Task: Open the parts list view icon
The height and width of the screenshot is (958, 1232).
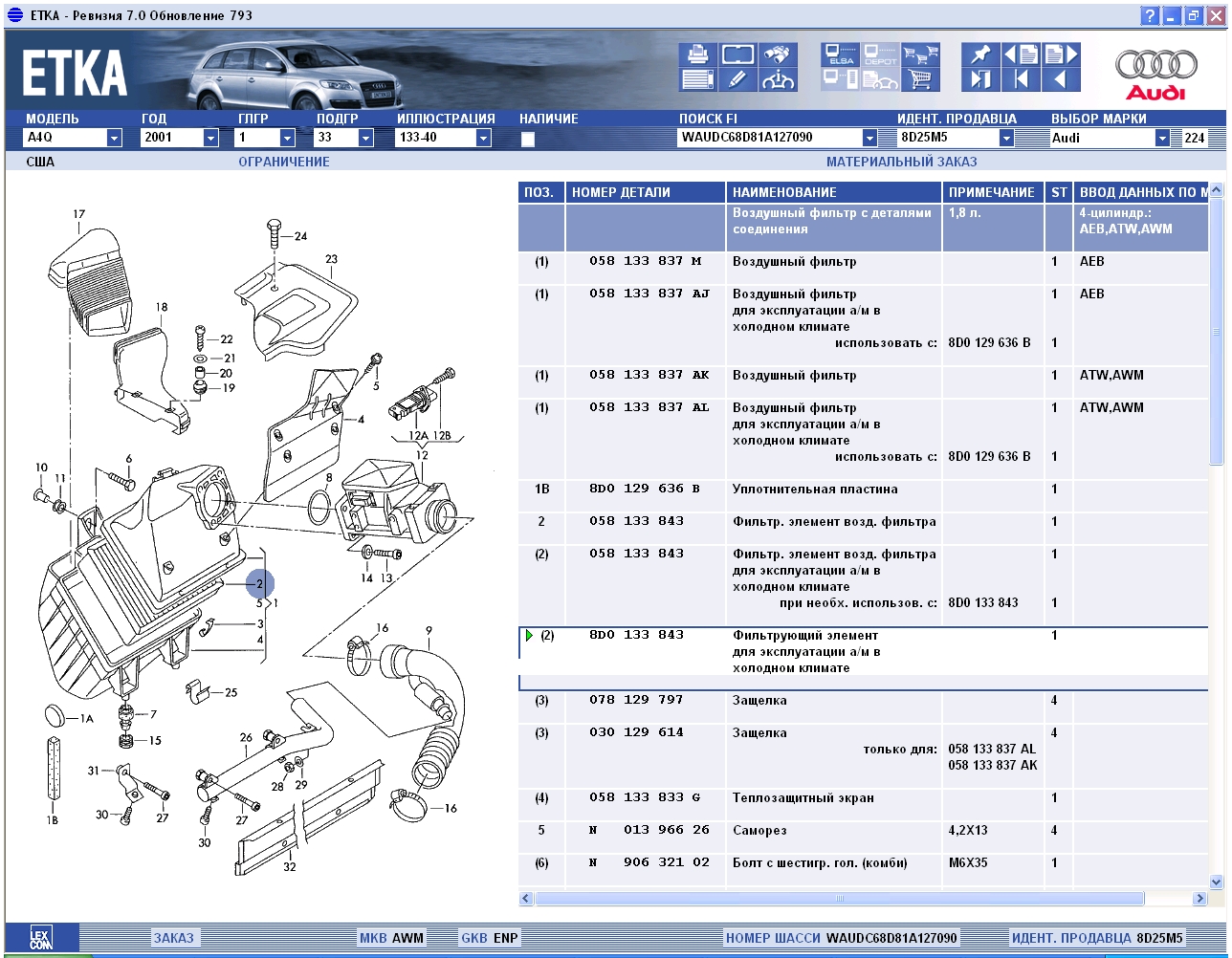Action: point(698,79)
